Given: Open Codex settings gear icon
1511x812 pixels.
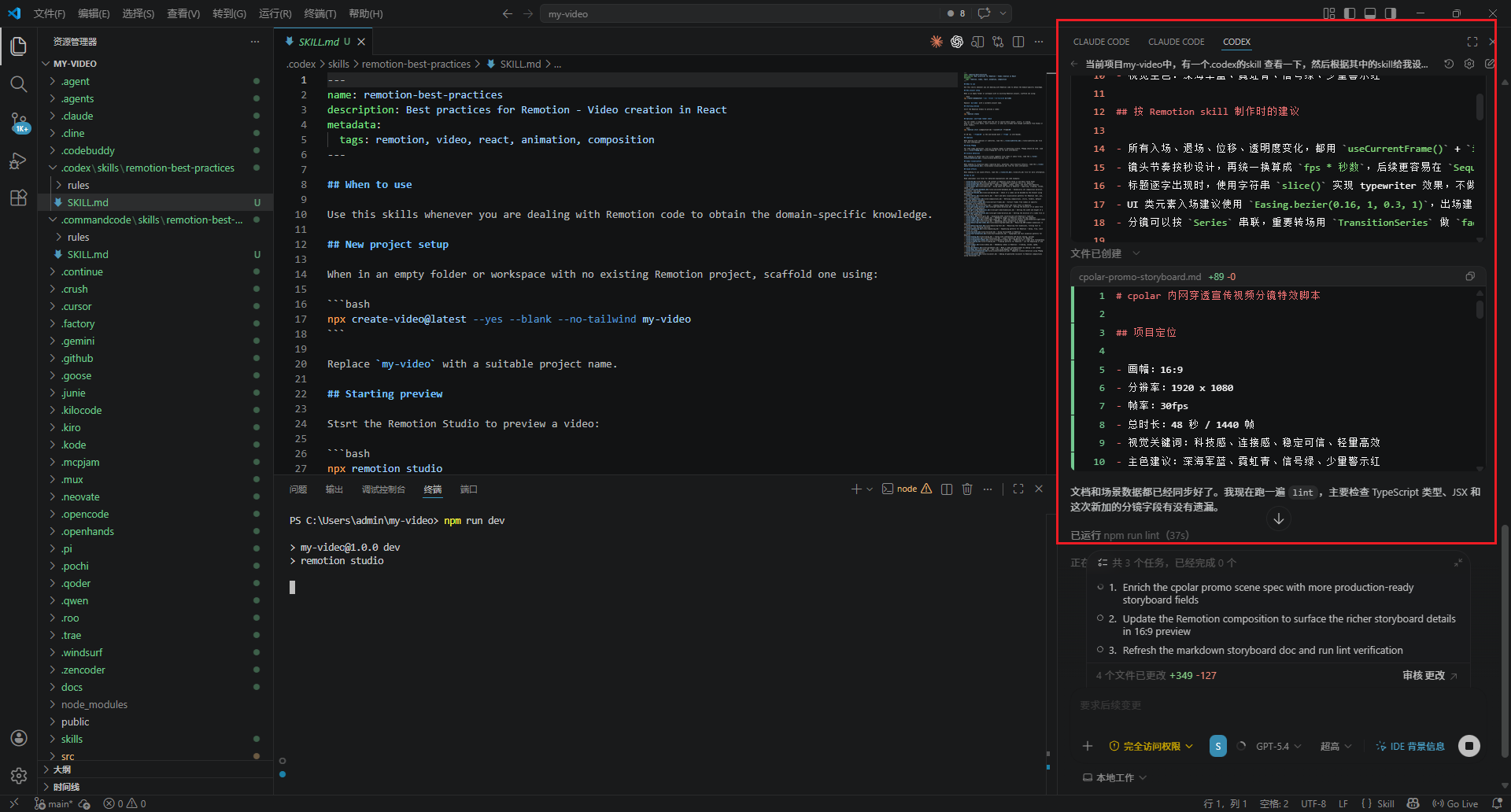Looking at the screenshot, I should [x=1469, y=64].
